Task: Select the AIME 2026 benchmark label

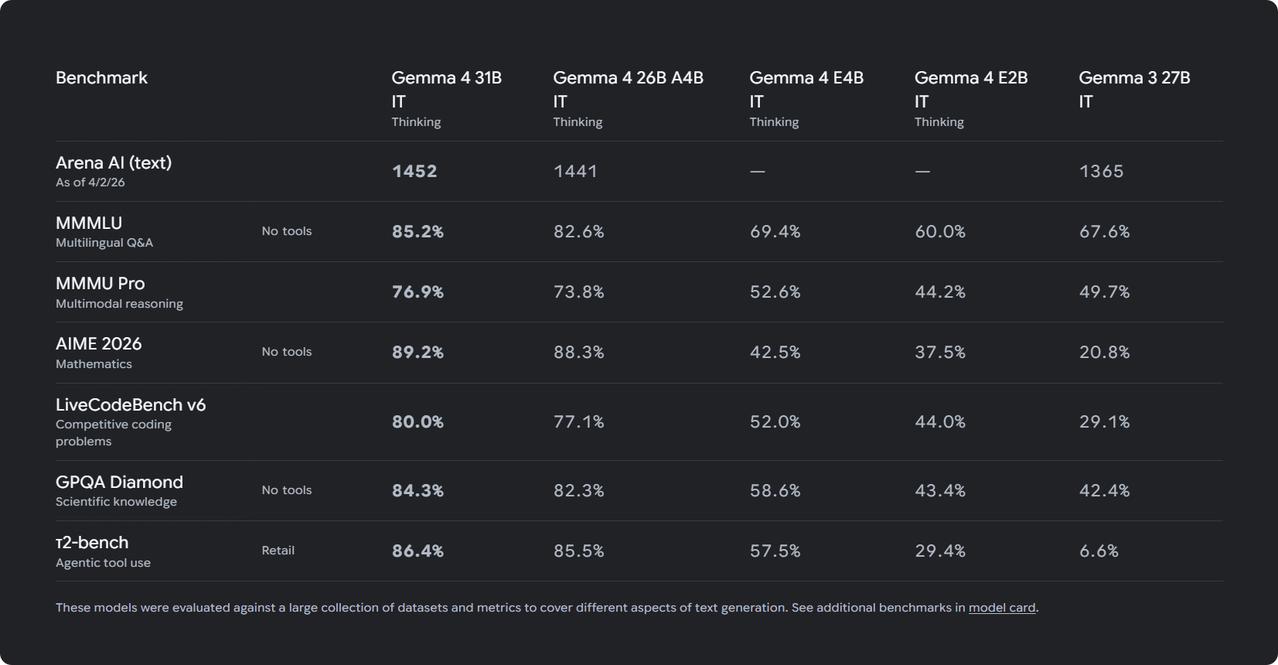Action: click(x=99, y=344)
